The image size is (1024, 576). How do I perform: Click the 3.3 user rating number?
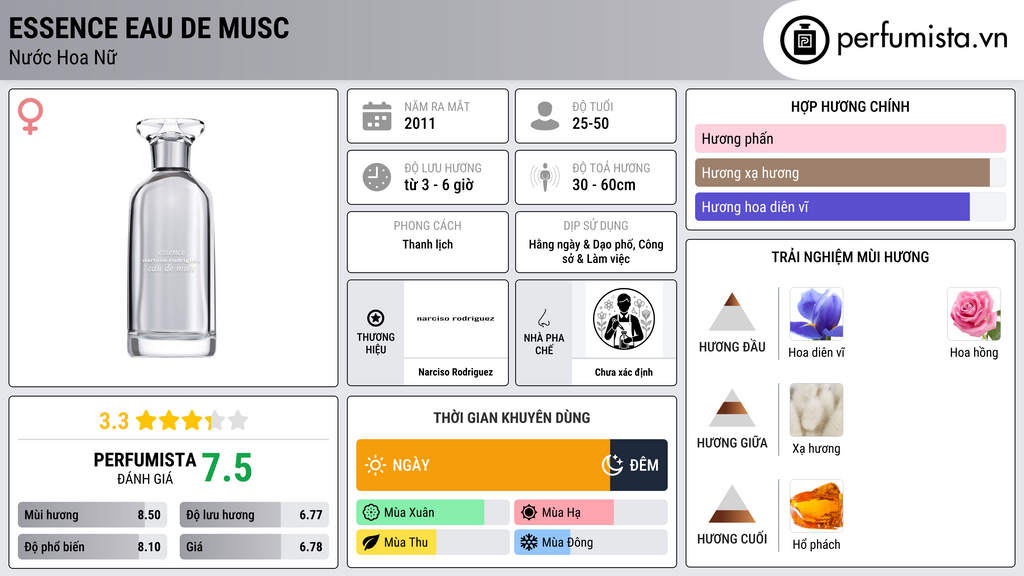[x=114, y=421]
